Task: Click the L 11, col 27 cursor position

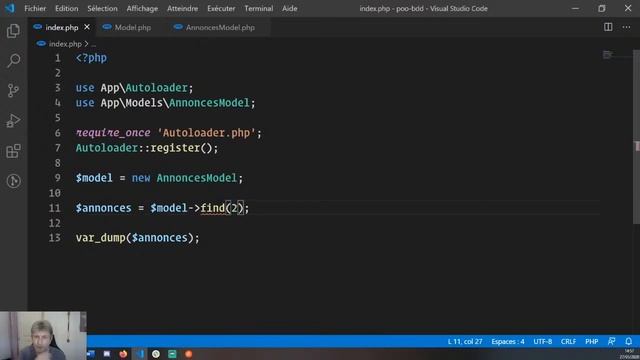Action: 465,341
